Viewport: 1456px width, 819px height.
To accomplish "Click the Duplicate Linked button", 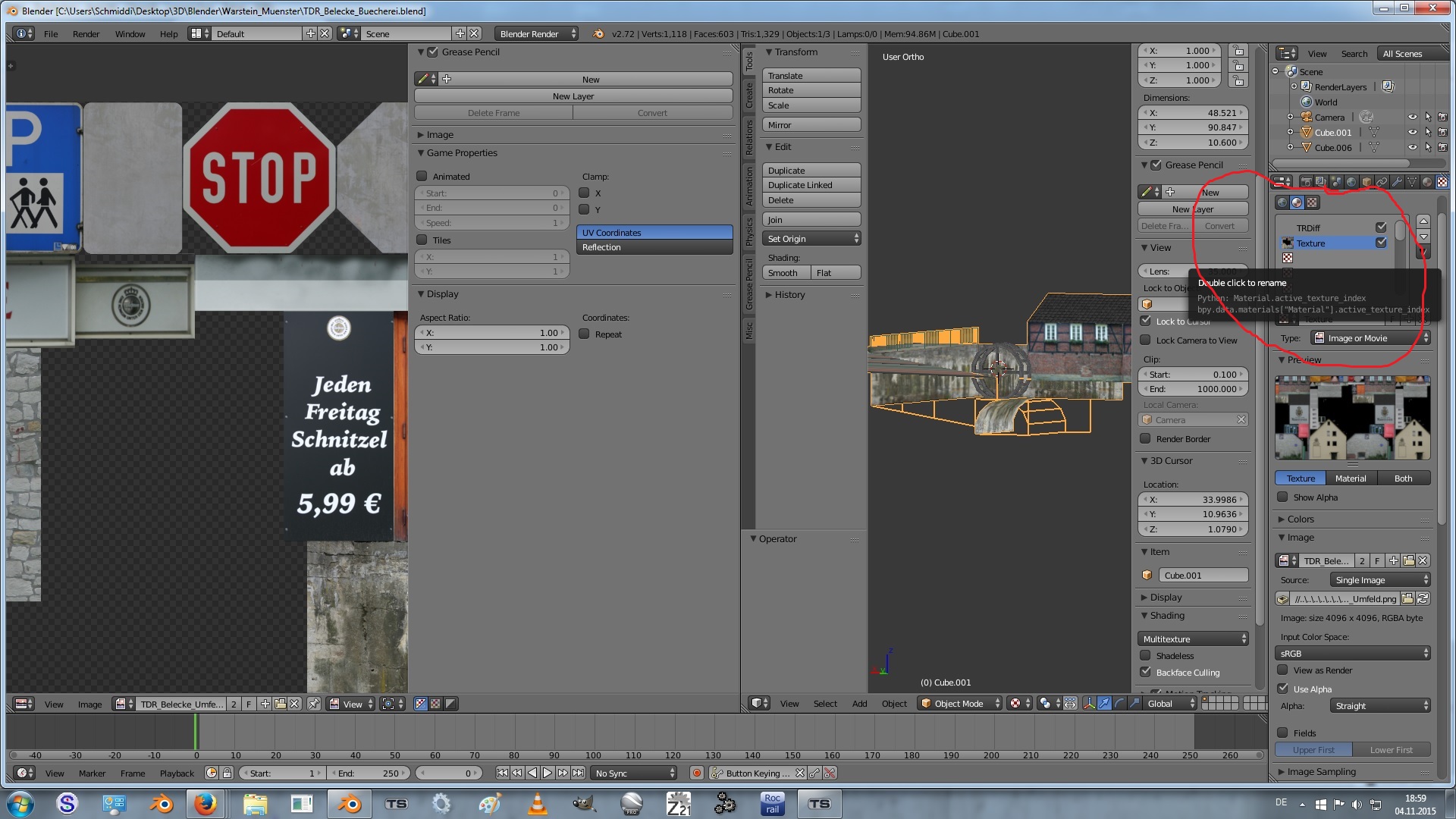I will click(811, 185).
